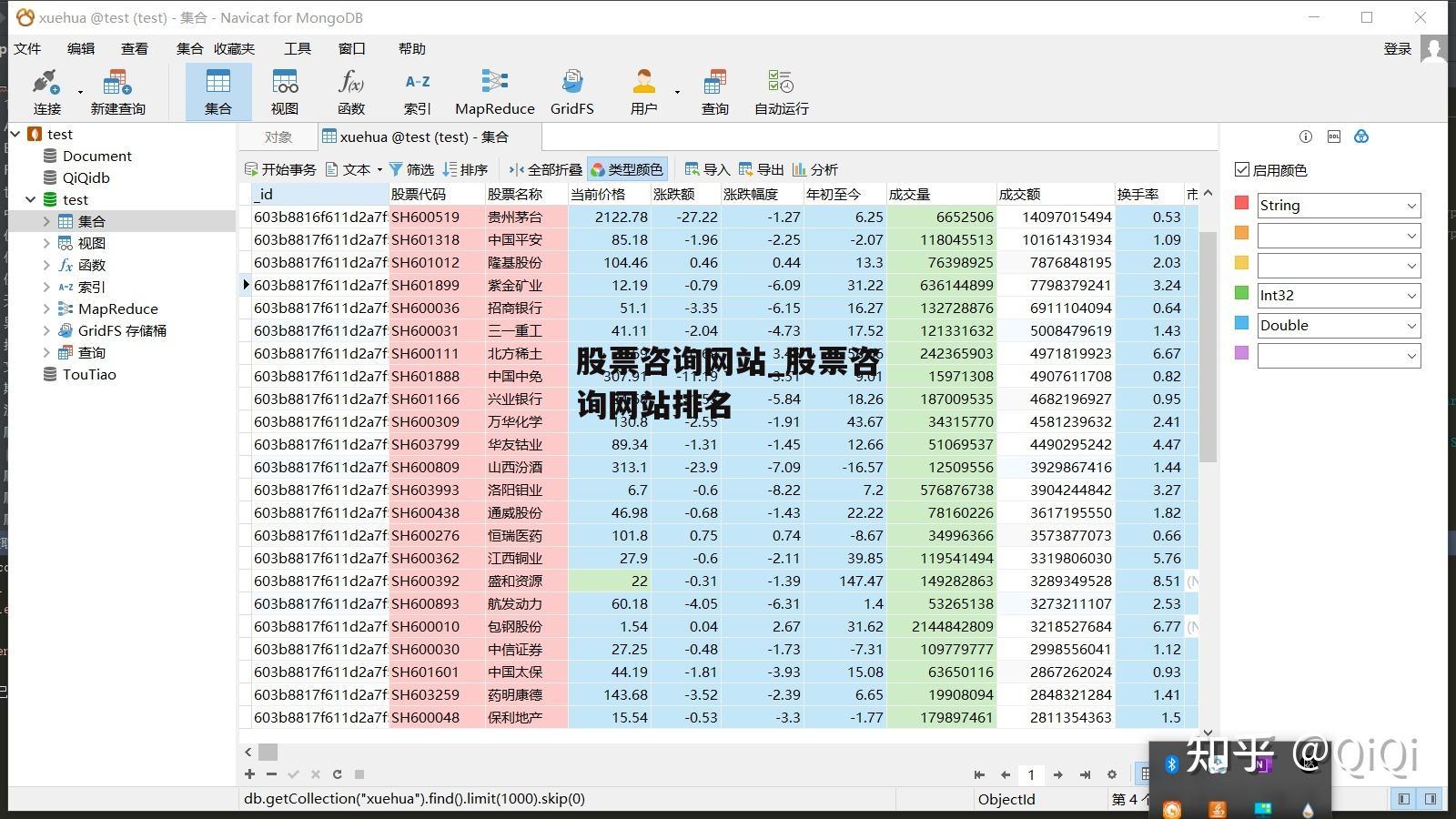Click the 用户 (User) toolbar icon
The width and height of the screenshot is (1456, 819).
[643, 92]
